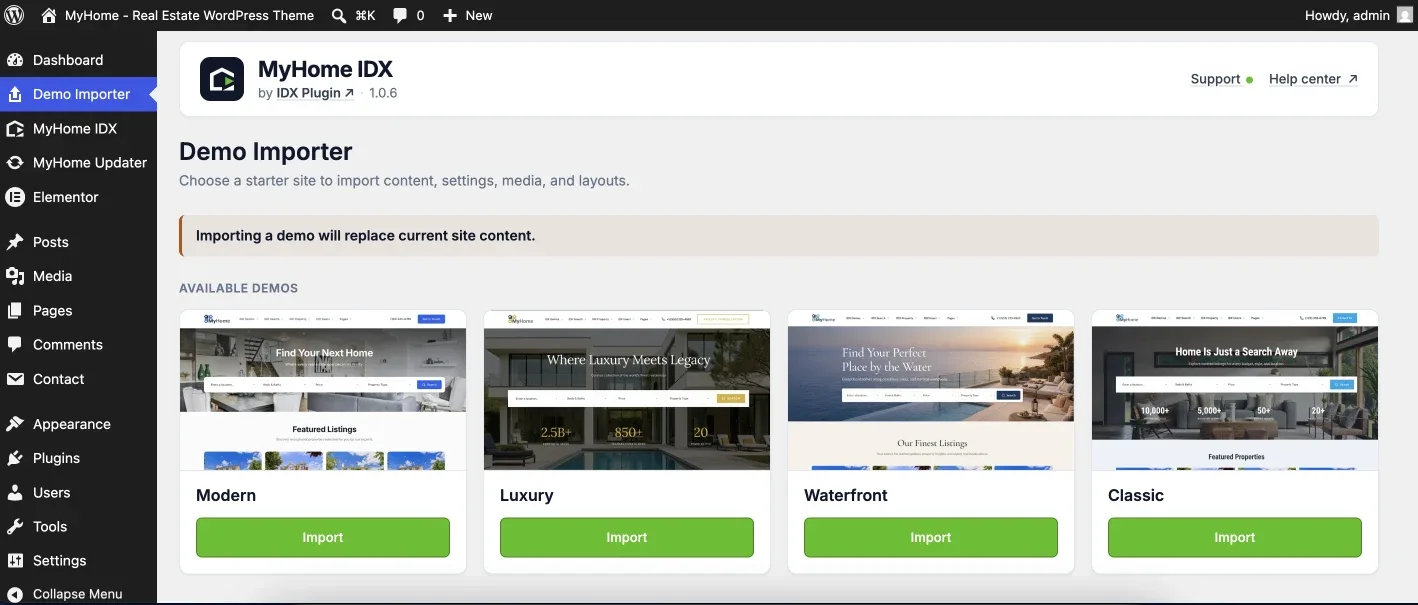Viewport: 1418px width, 605px height.
Task: Click the Posts pushpin icon
Action: pyautogui.click(x=15, y=242)
